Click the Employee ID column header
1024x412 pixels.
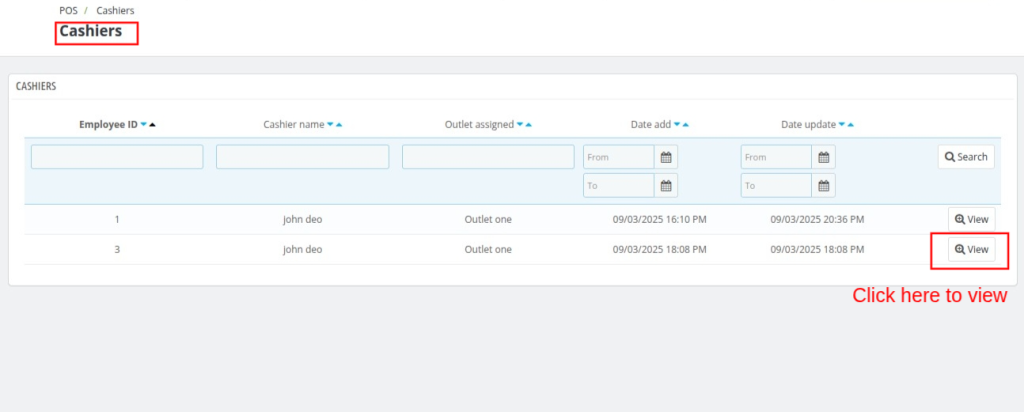click(108, 125)
